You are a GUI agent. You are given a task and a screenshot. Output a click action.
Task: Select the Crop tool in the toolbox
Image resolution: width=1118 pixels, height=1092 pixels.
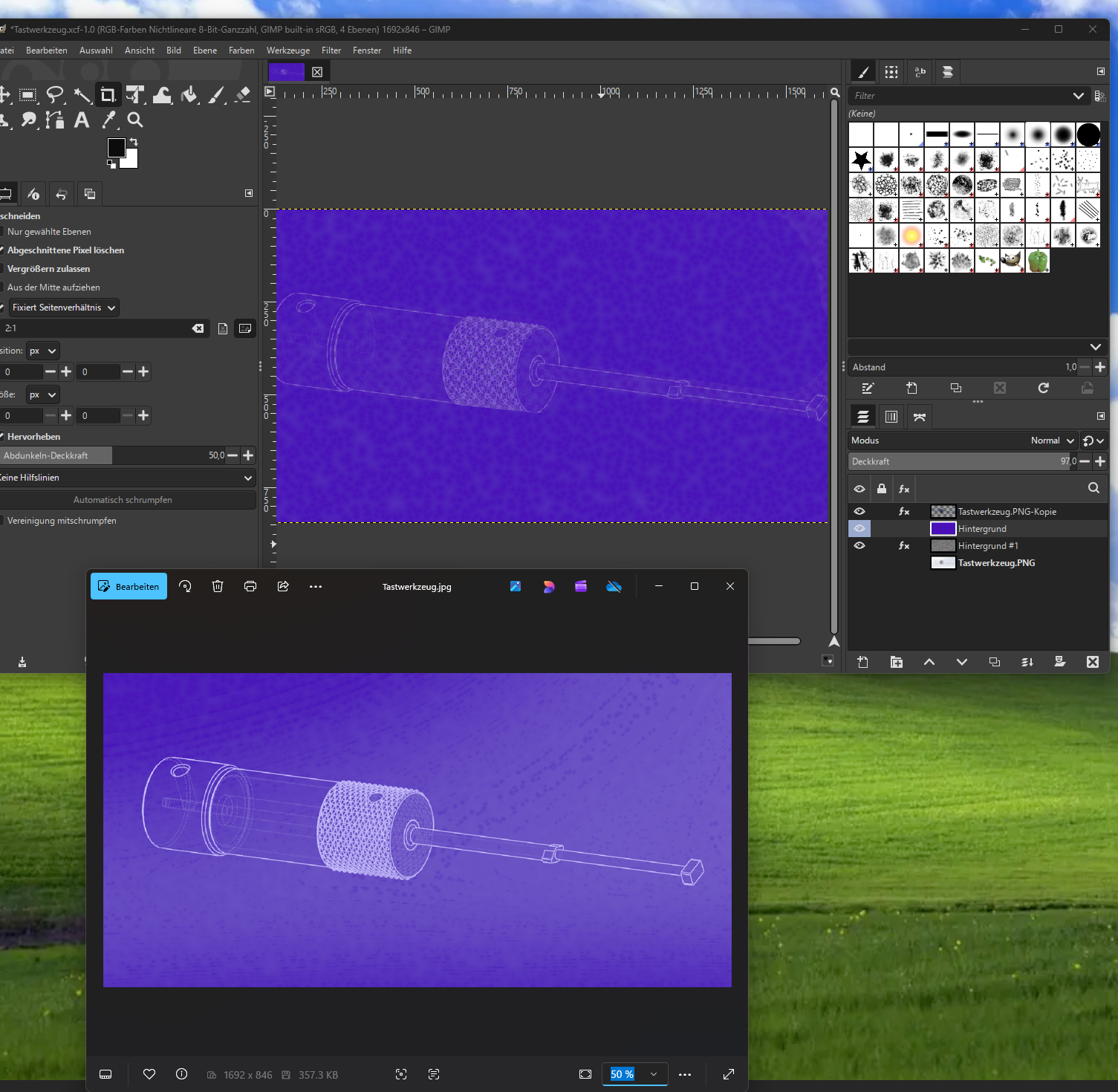click(x=108, y=95)
